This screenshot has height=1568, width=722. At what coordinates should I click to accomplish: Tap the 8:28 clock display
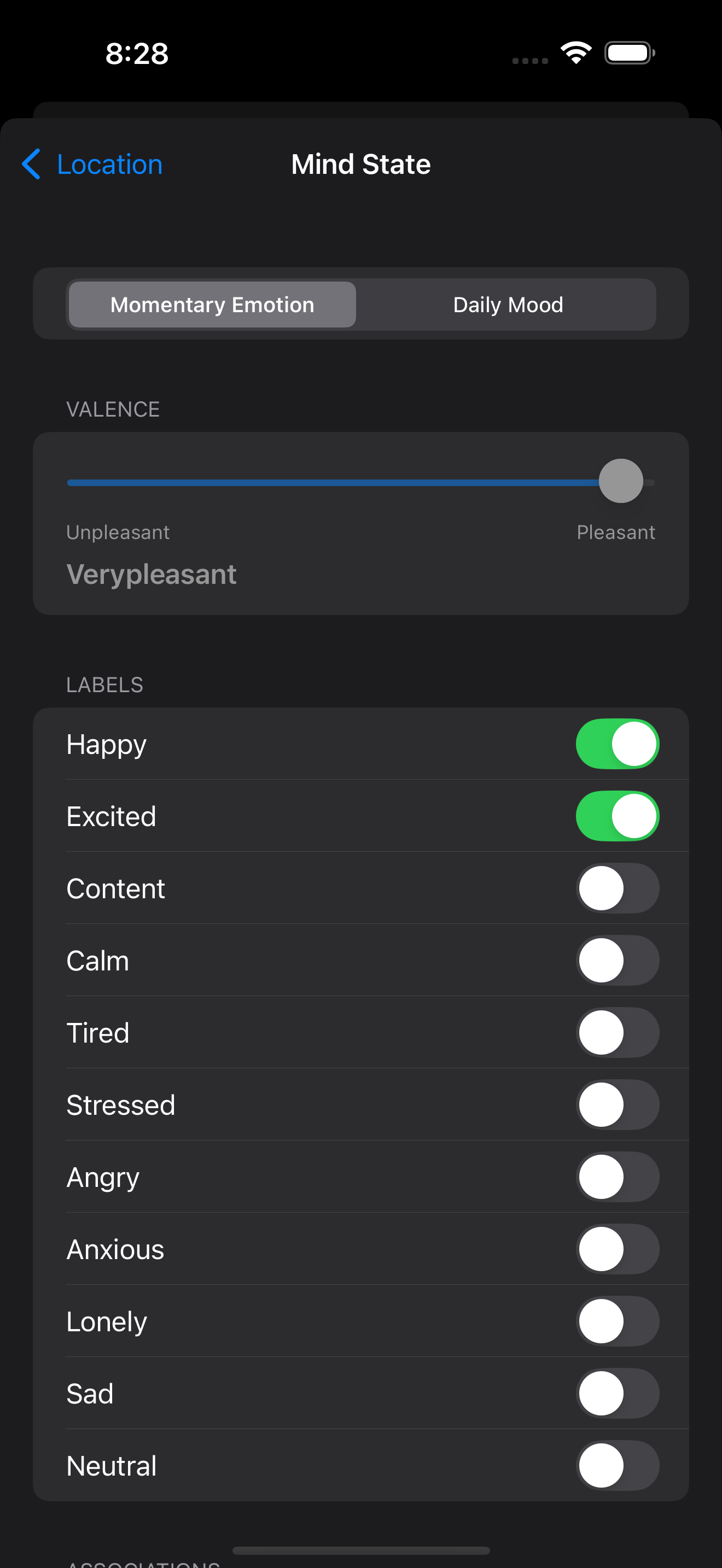[x=136, y=54]
